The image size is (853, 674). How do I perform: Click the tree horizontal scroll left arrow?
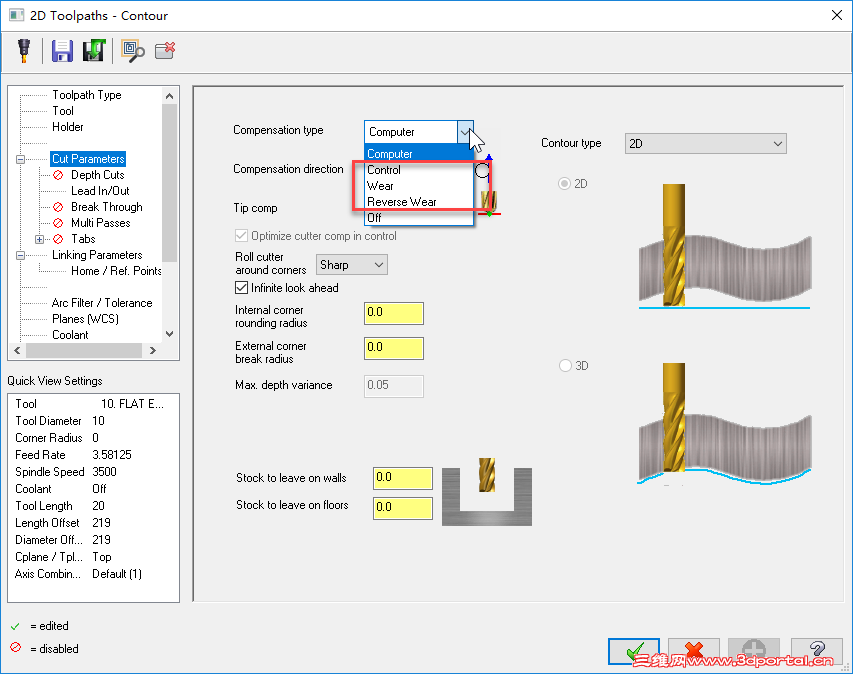[x=17, y=351]
